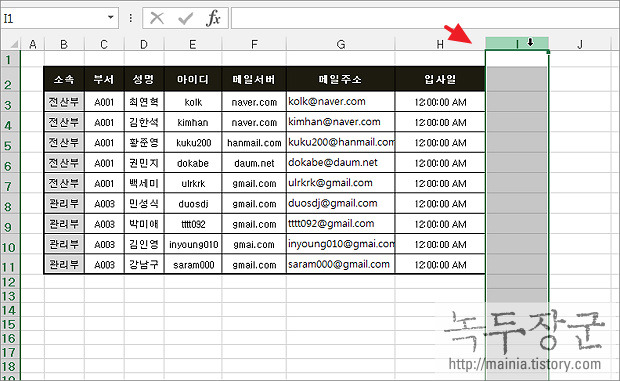The image size is (620, 381).
Task: Select column B header
Action: (x=64, y=44)
